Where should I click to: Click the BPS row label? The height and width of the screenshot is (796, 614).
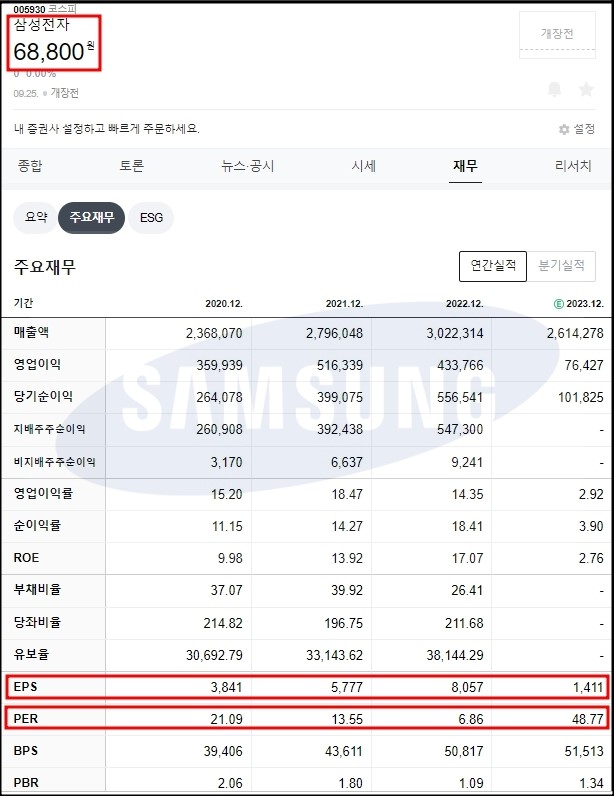coord(26,751)
